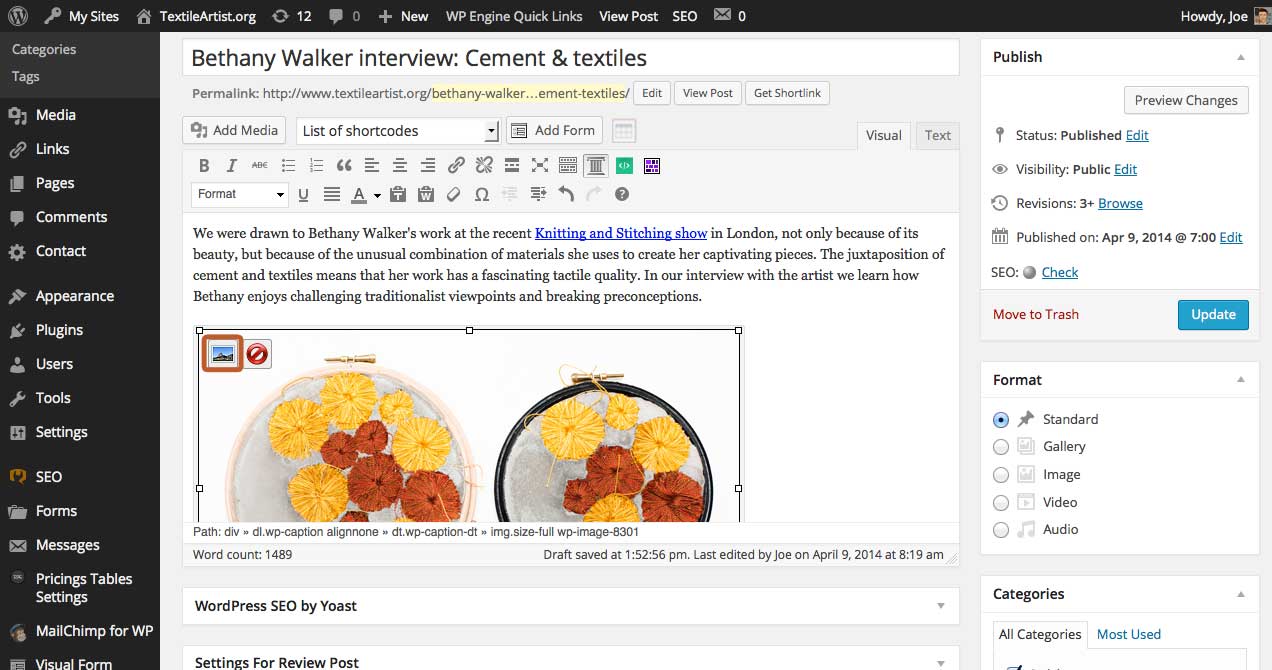This screenshot has width=1272, height=670.
Task: Clear formatting with the eraser icon
Action: pos(454,194)
